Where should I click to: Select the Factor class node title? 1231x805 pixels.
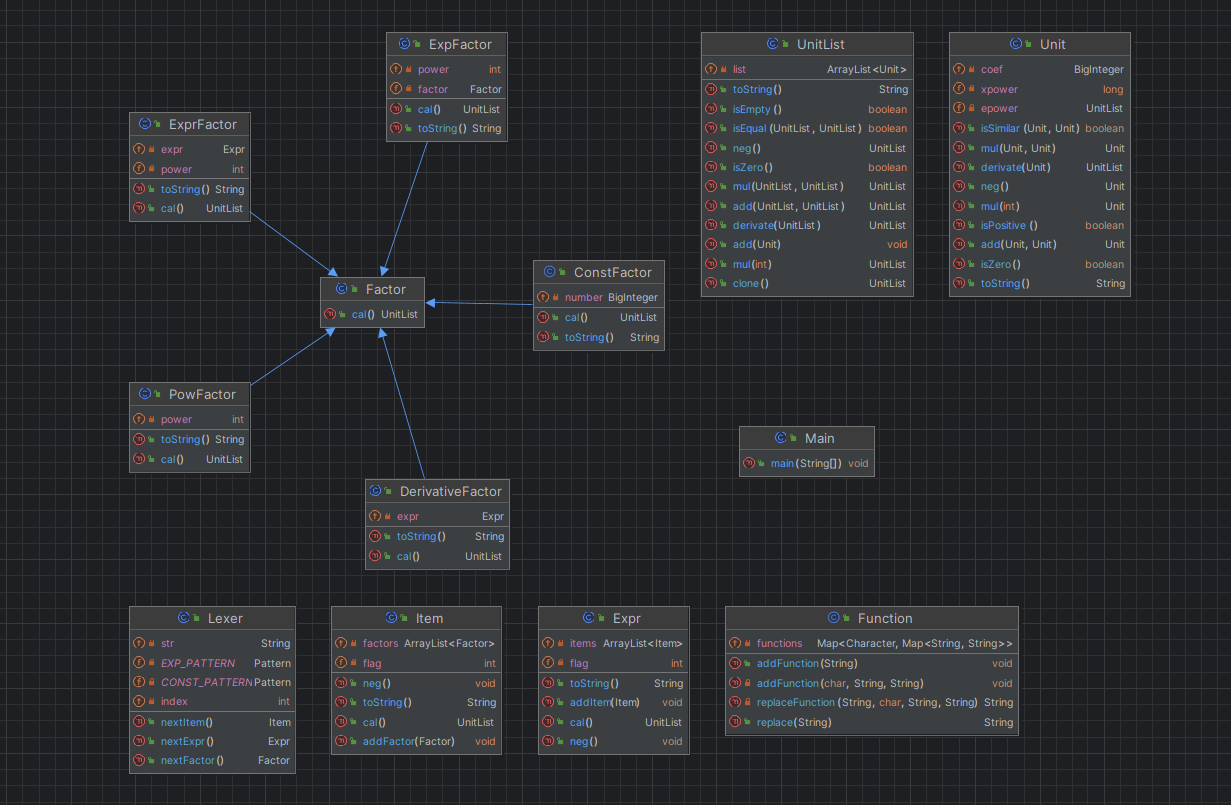tap(372, 289)
